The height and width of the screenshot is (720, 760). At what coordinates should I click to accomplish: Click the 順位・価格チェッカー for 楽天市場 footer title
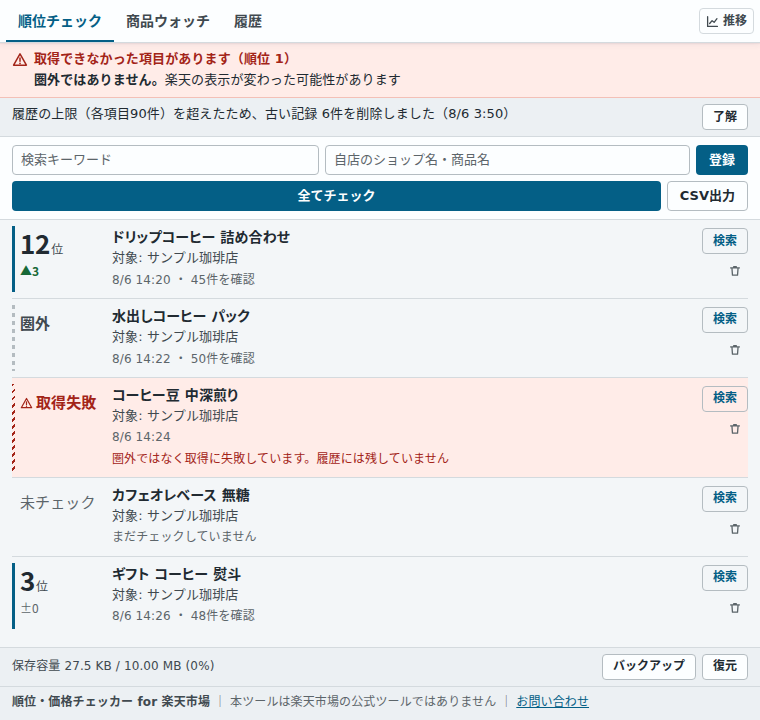coord(111,701)
